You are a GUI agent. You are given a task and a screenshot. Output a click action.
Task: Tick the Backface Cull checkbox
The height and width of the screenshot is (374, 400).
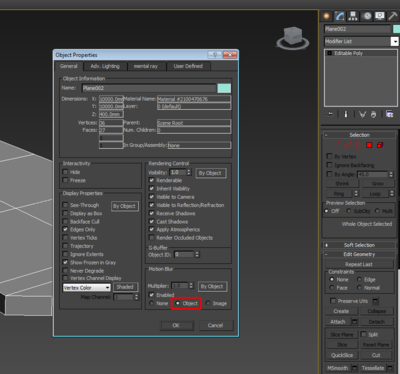[65, 221]
